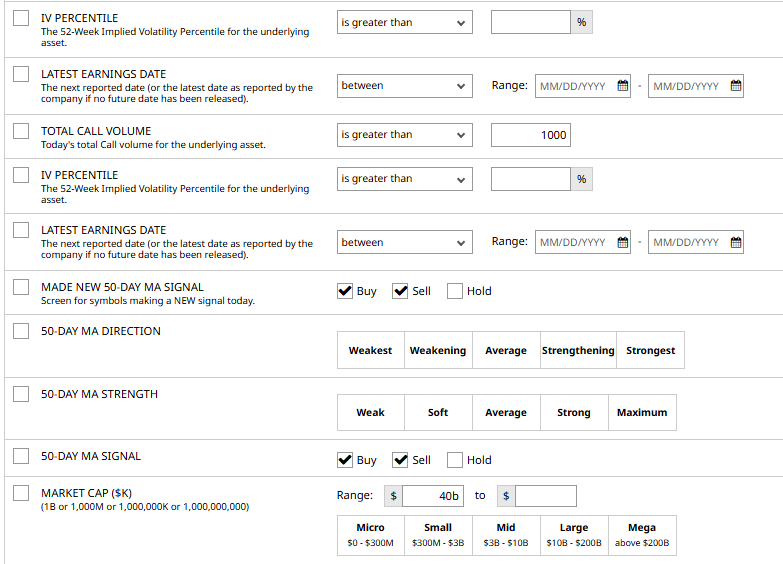Open end date calendar in lower Latest Earnings Date row
The width and height of the screenshot is (783, 564).
coord(736,242)
